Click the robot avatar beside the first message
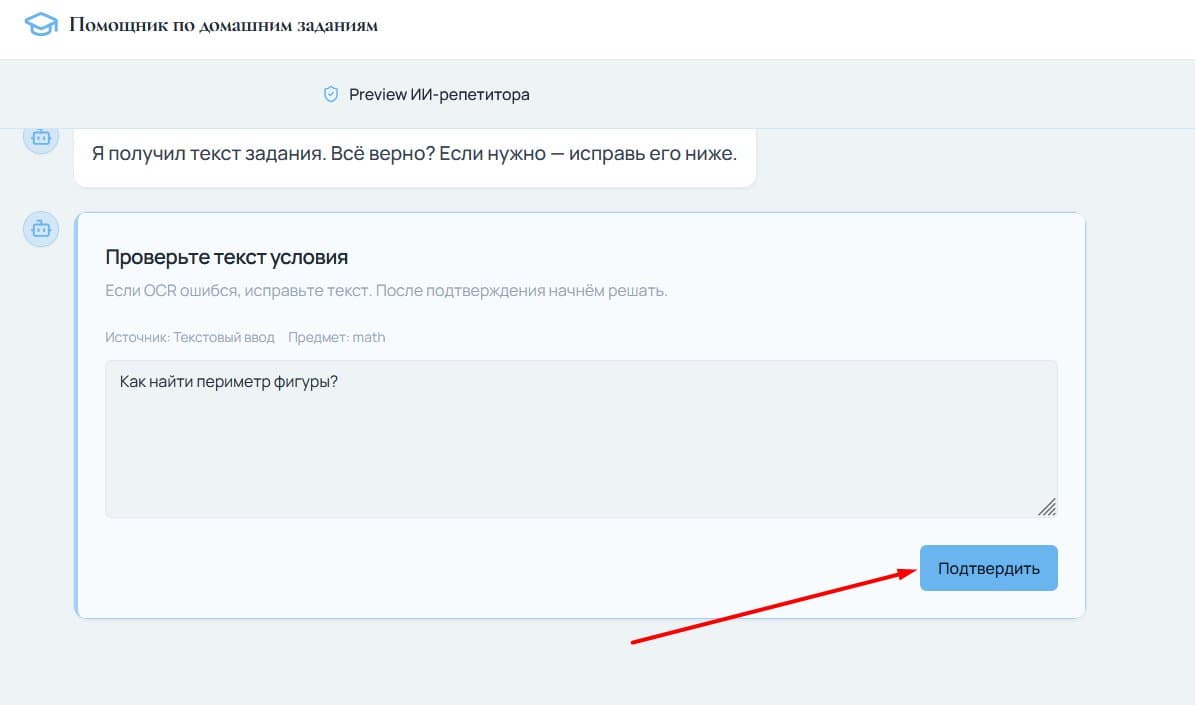1195x705 pixels. [40, 138]
